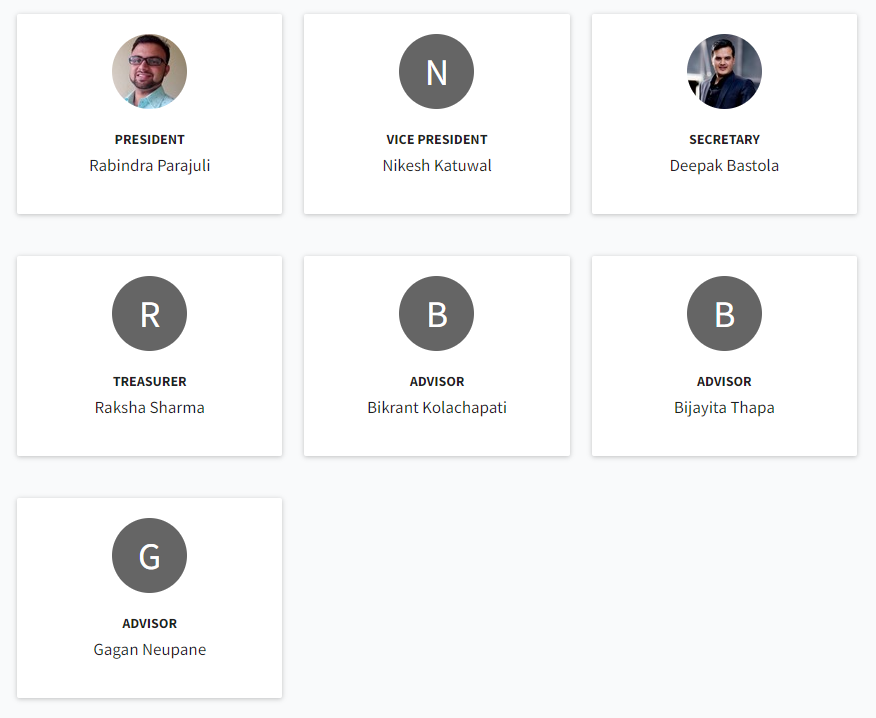Image resolution: width=876 pixels, height=718 pixels.
Task: Click the 'N' avatar for Vice President
Action: [436, 72]
